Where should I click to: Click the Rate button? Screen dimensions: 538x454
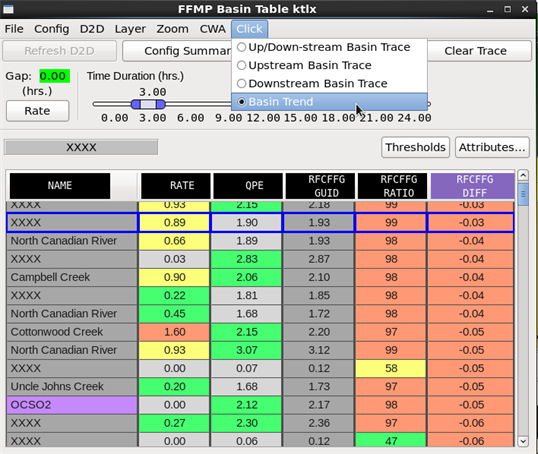pyautogui.click(x=37, y=111)
